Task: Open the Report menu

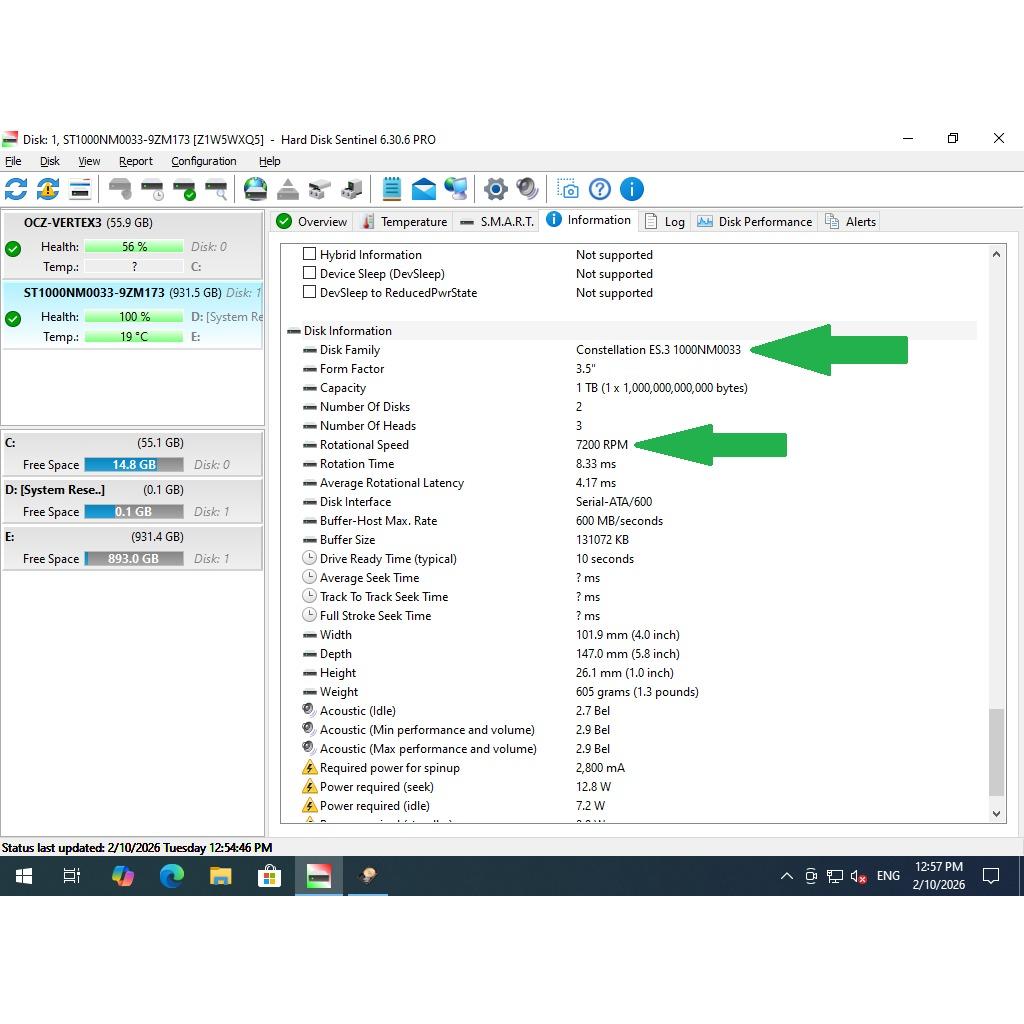Action: click(135, 161)
